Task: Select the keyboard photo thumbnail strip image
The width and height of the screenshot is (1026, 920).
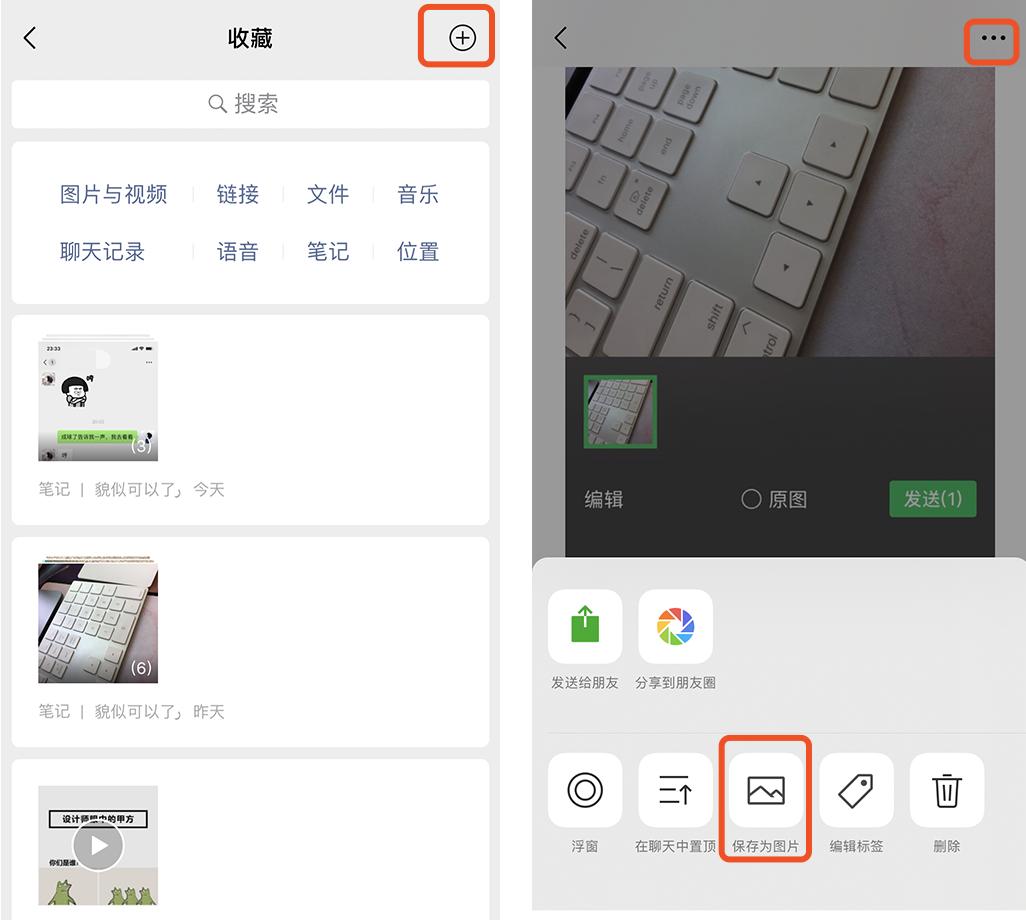Action: (x=619, y=410)
